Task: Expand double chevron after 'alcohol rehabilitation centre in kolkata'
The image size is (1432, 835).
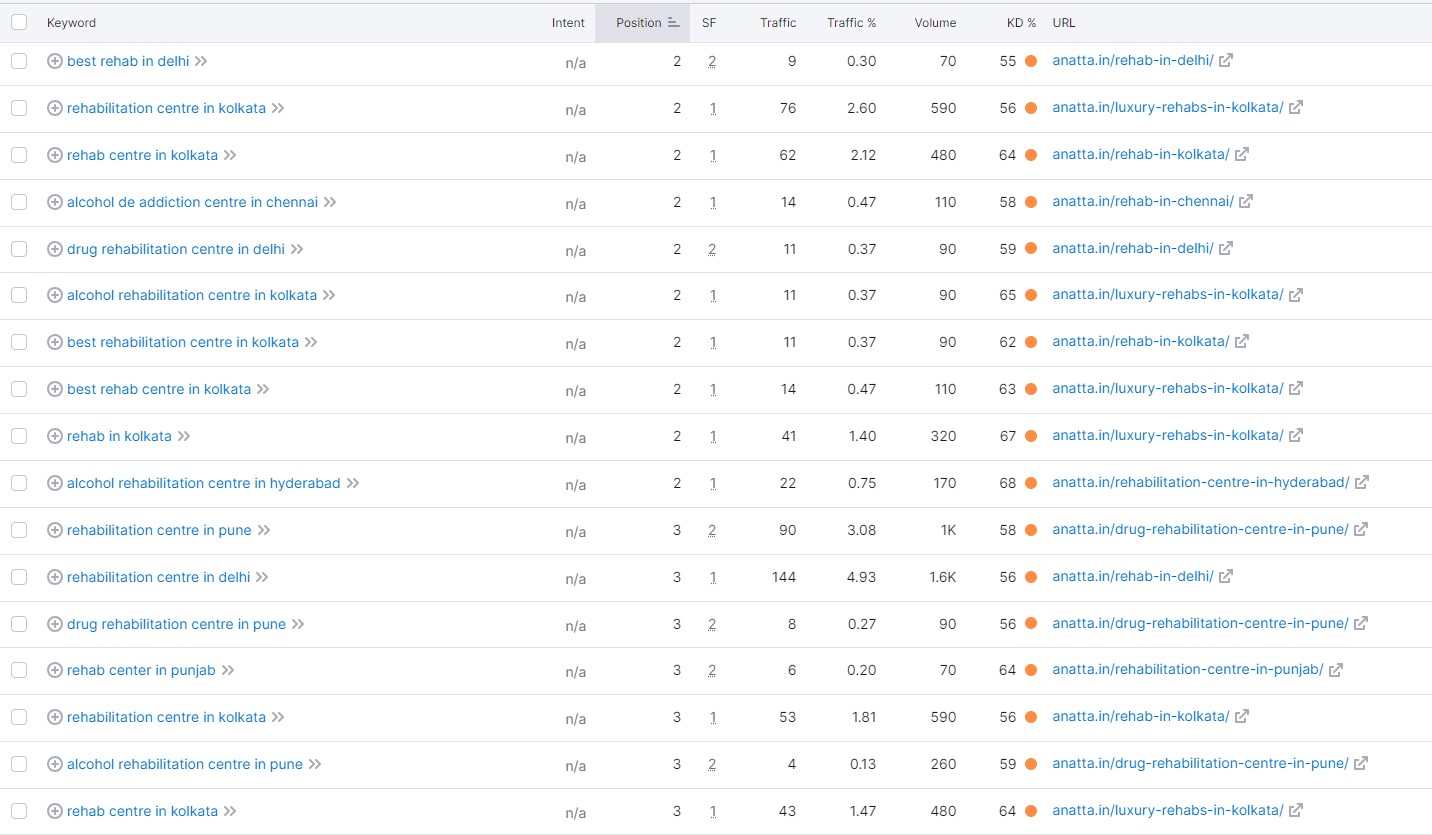Action: click(329, 295)
